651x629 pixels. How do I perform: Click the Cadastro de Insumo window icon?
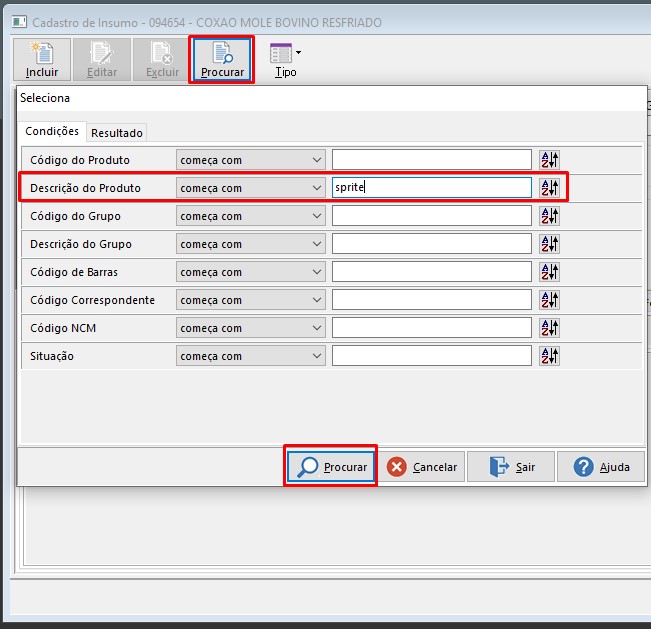tap(19, 22)
